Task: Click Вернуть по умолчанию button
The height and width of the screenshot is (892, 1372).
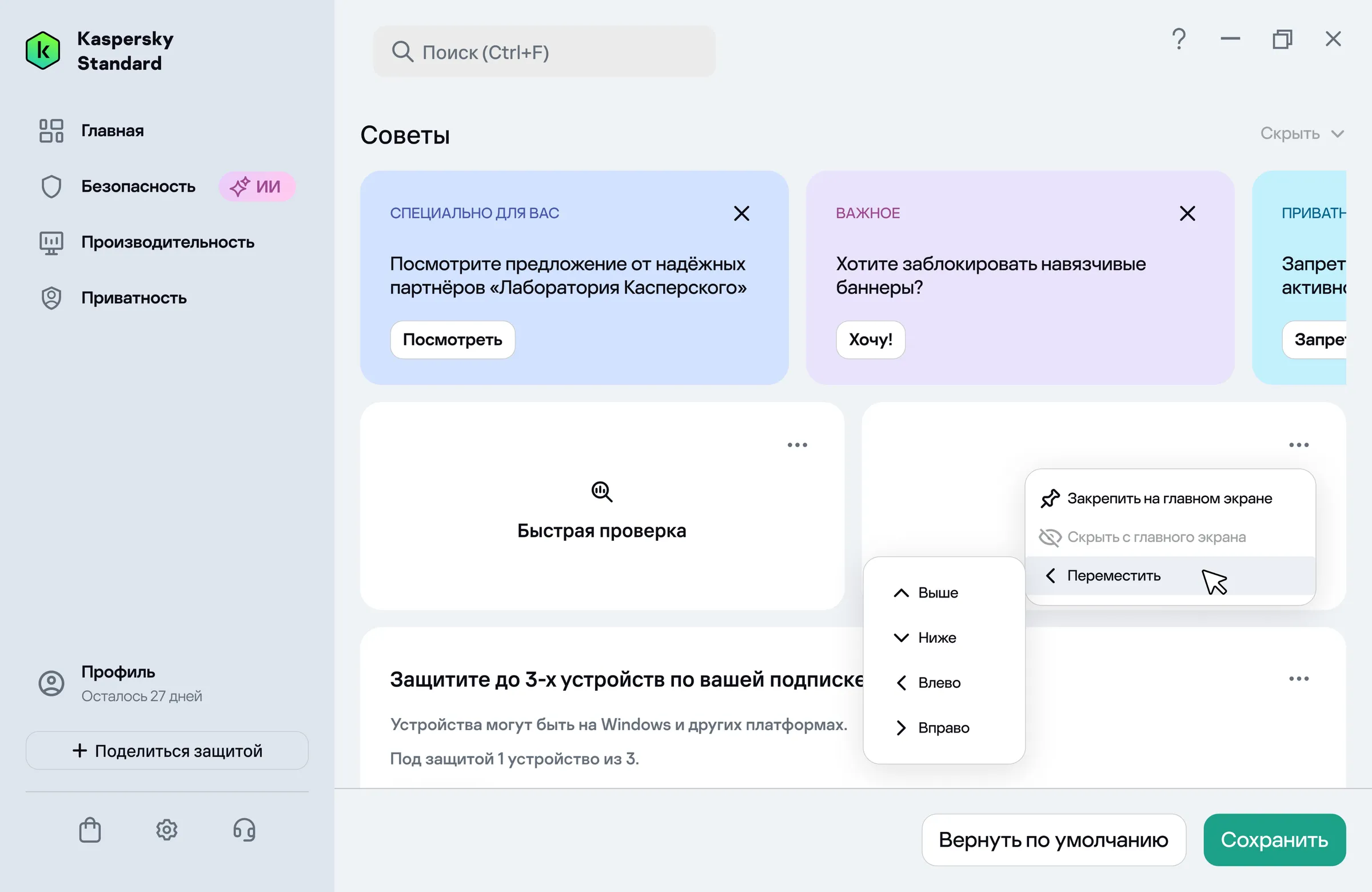Action: [1053, 840]
